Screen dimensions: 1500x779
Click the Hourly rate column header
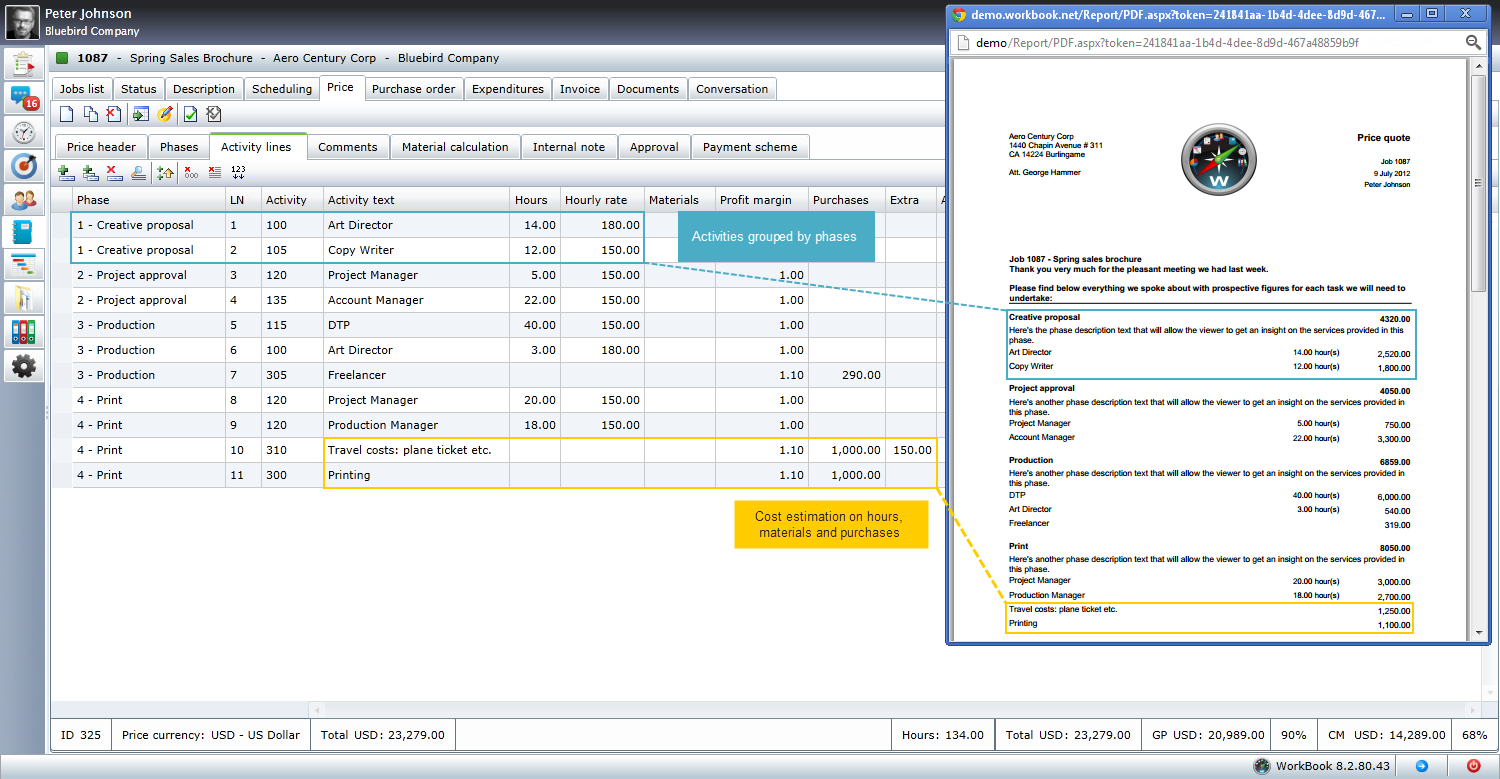coord(596,200)
